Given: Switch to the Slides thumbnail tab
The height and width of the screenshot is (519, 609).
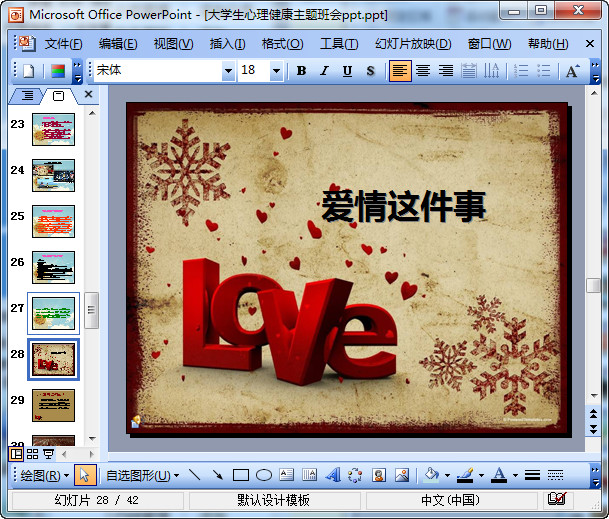Looking at the screenshot, I should [58, 96].
